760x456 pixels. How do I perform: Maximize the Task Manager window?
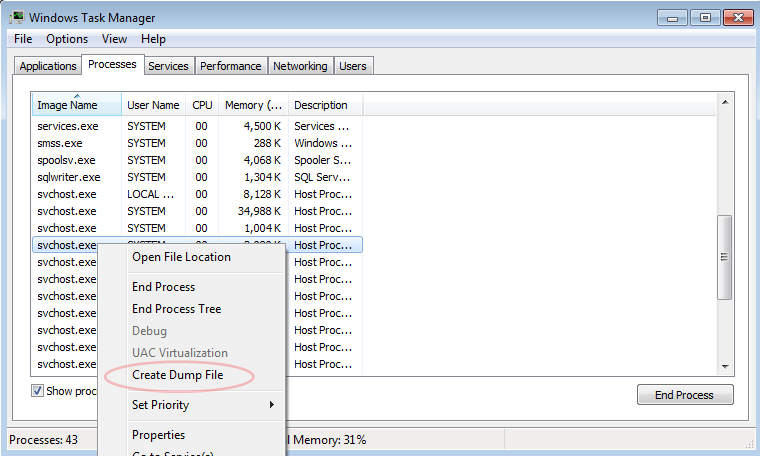[705, 18]
